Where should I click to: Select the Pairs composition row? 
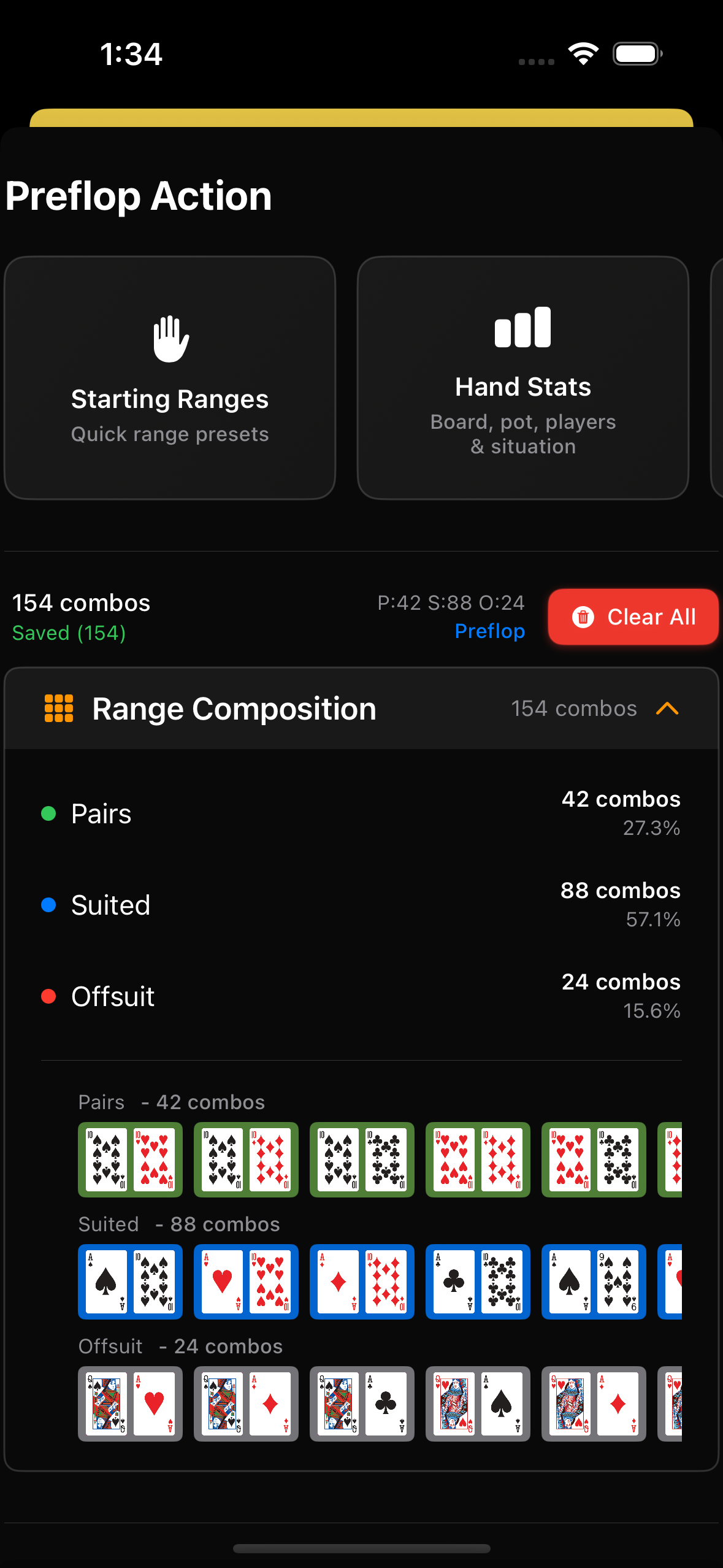tap(361, 814)
